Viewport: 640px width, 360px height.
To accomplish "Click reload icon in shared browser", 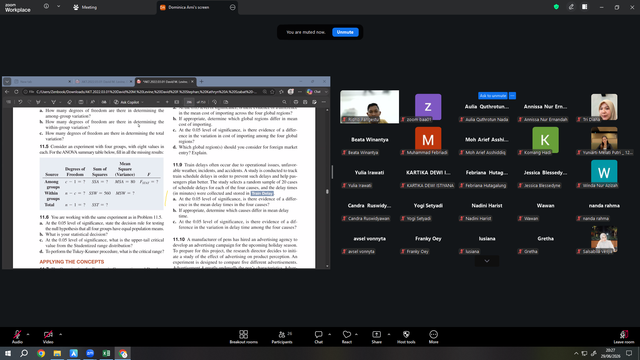I will (16, 92).
